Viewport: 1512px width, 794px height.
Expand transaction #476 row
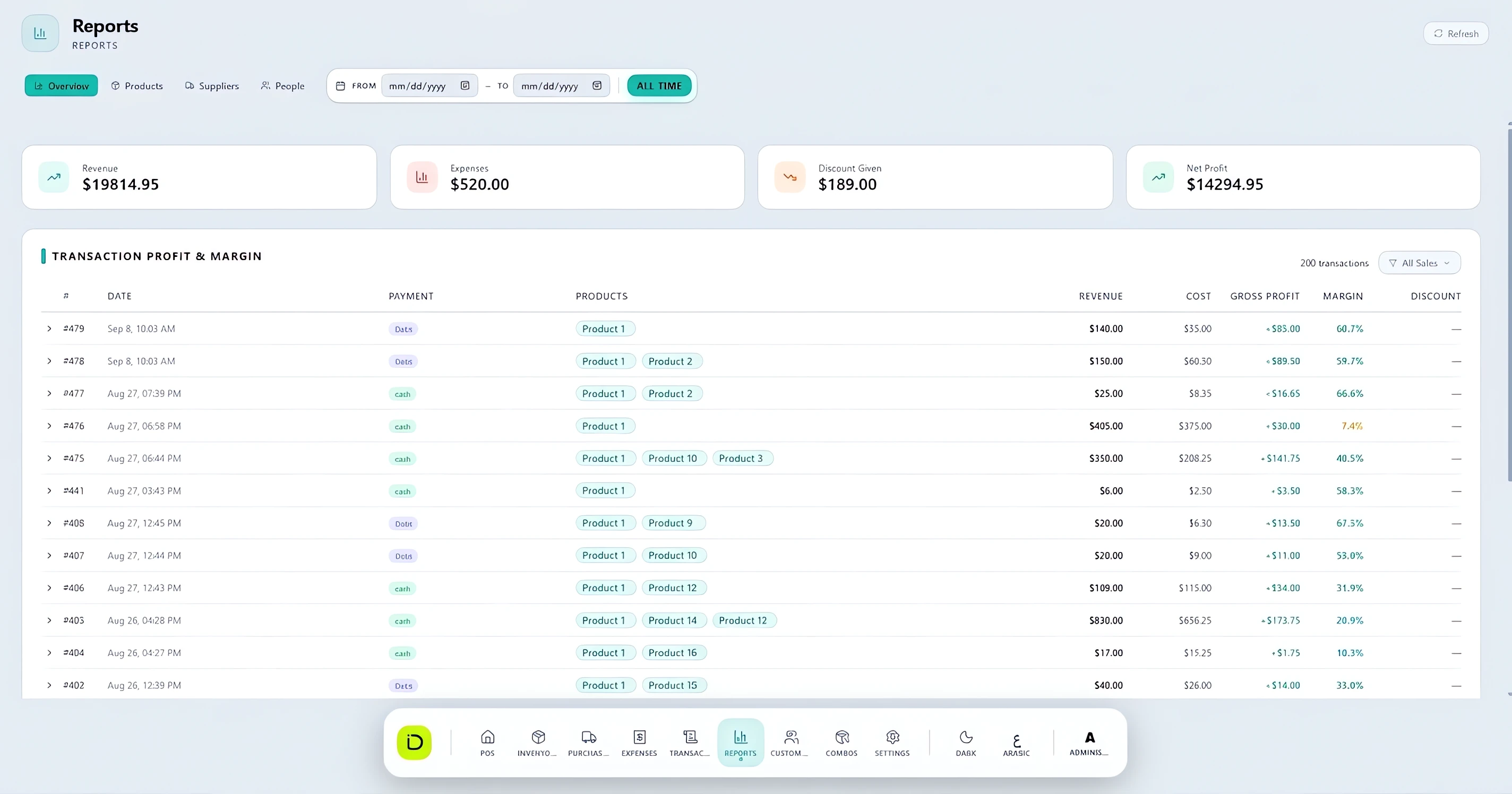49,426
